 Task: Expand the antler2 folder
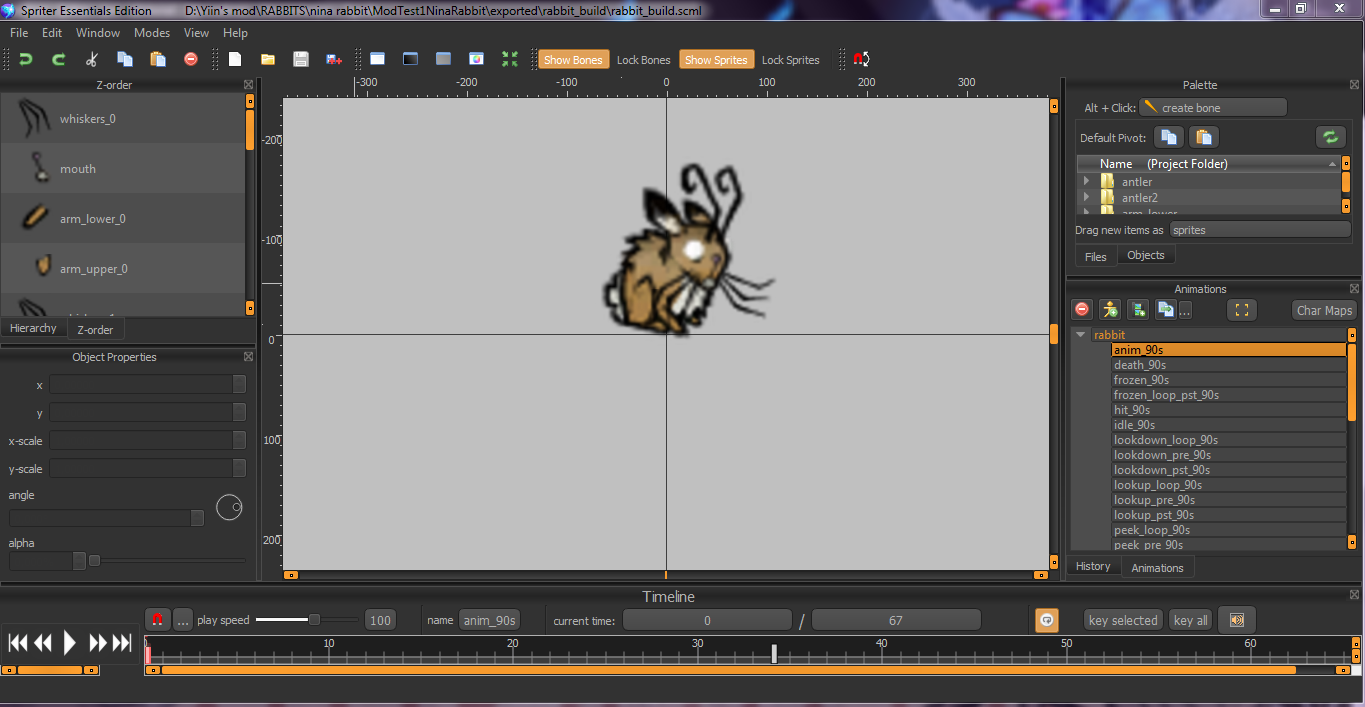pos(1087,198)
